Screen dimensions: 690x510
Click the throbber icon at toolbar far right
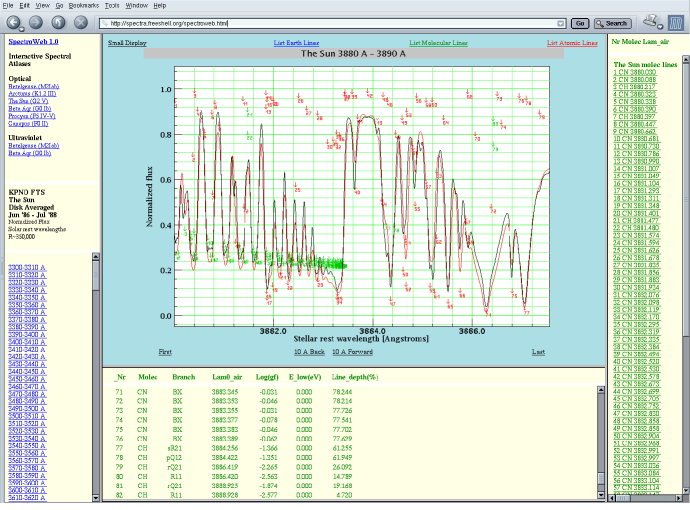point(677,22)
